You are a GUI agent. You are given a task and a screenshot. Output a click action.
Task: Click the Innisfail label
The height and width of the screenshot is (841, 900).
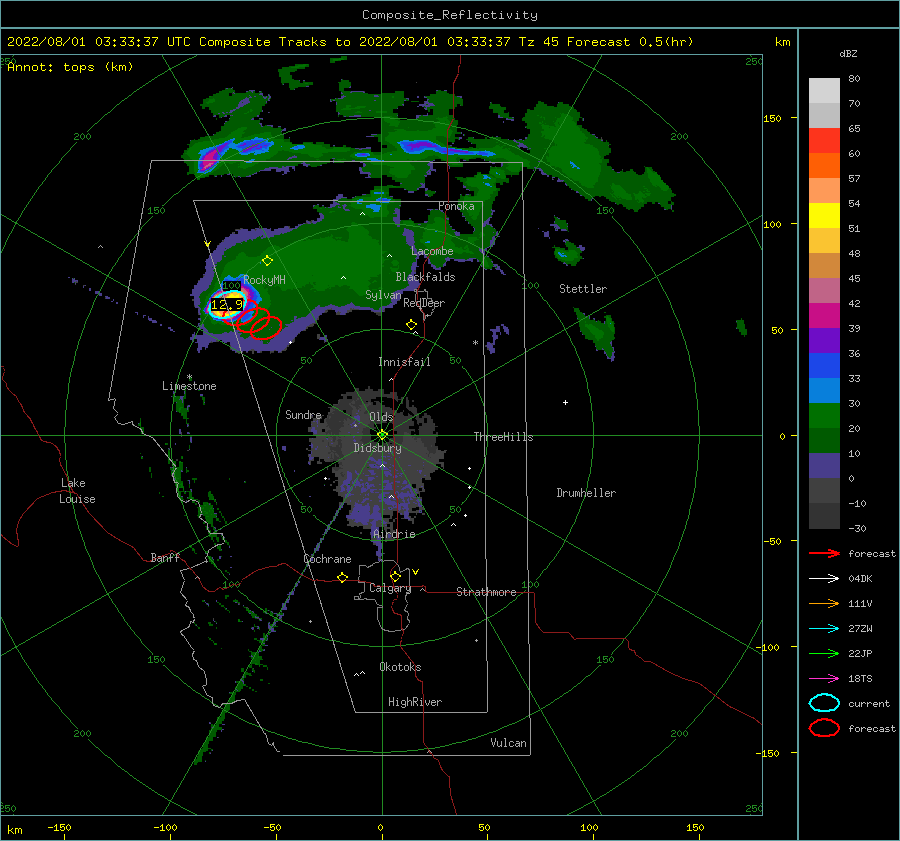(x=404, y=362)
